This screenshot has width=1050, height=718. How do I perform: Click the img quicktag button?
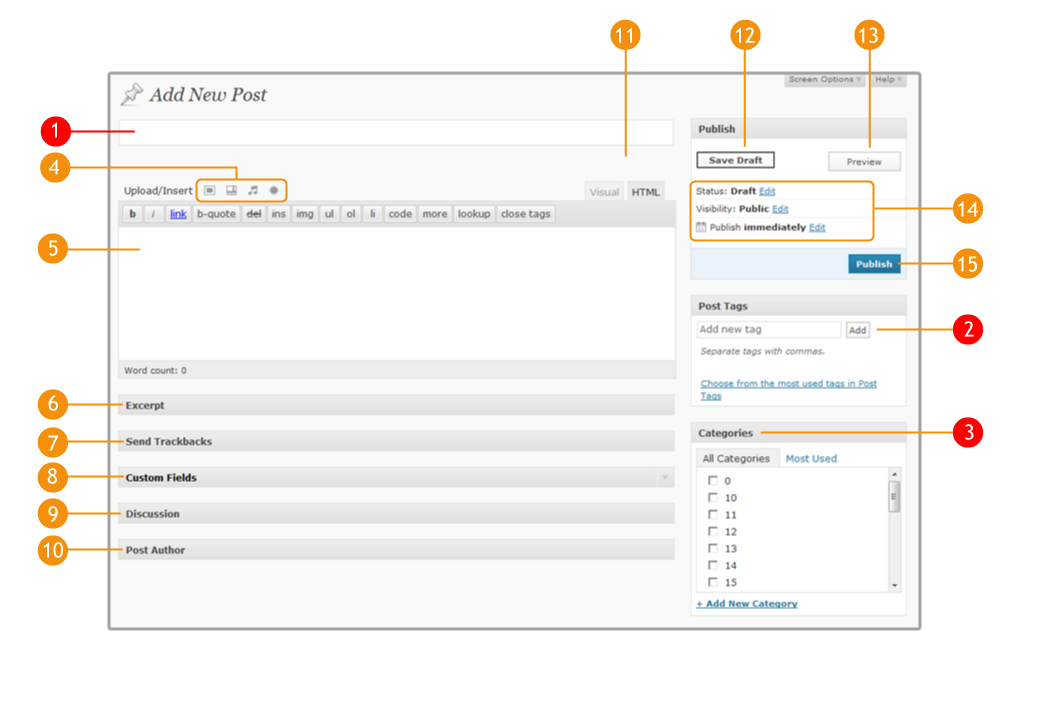pyautogui.click(x=305, y=214)
